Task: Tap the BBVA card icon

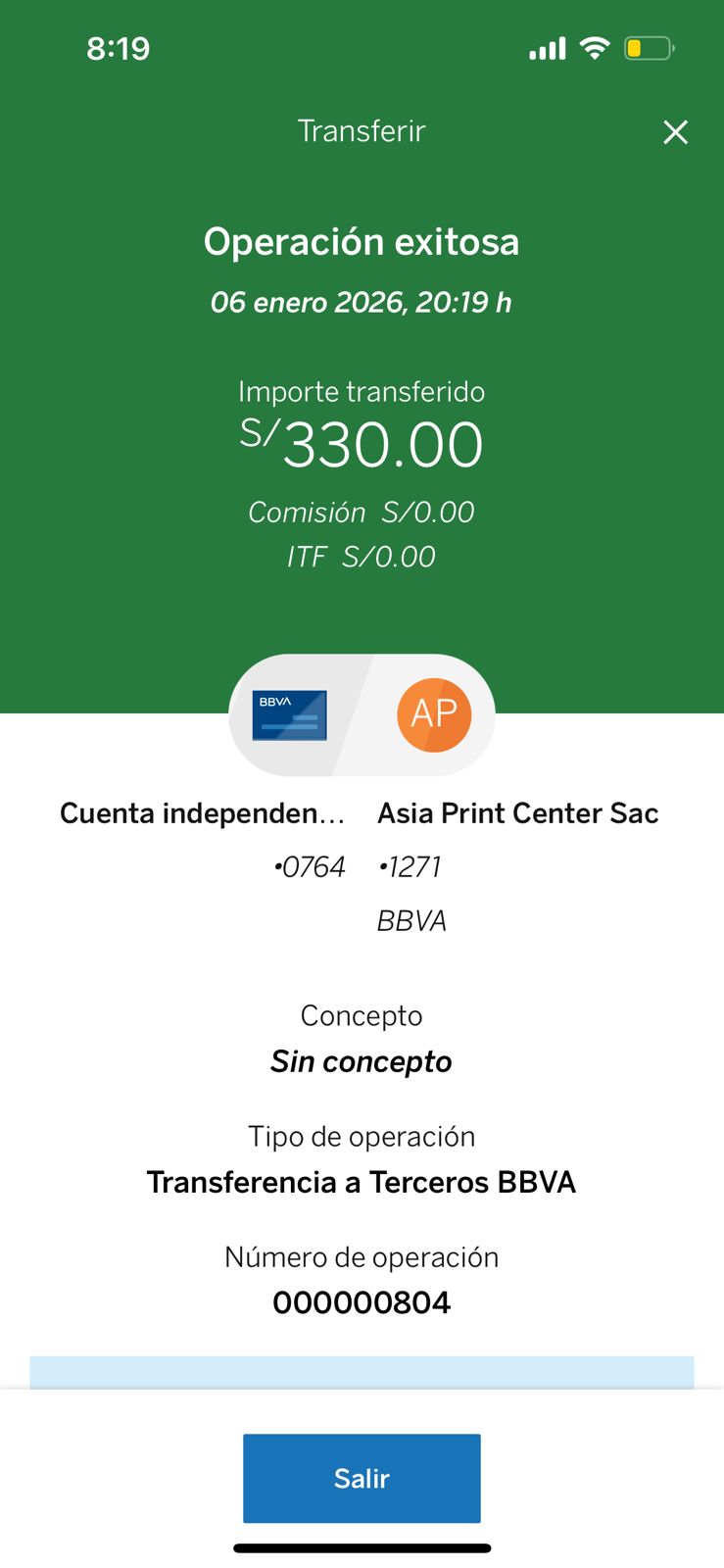Action: pos(289,715)
